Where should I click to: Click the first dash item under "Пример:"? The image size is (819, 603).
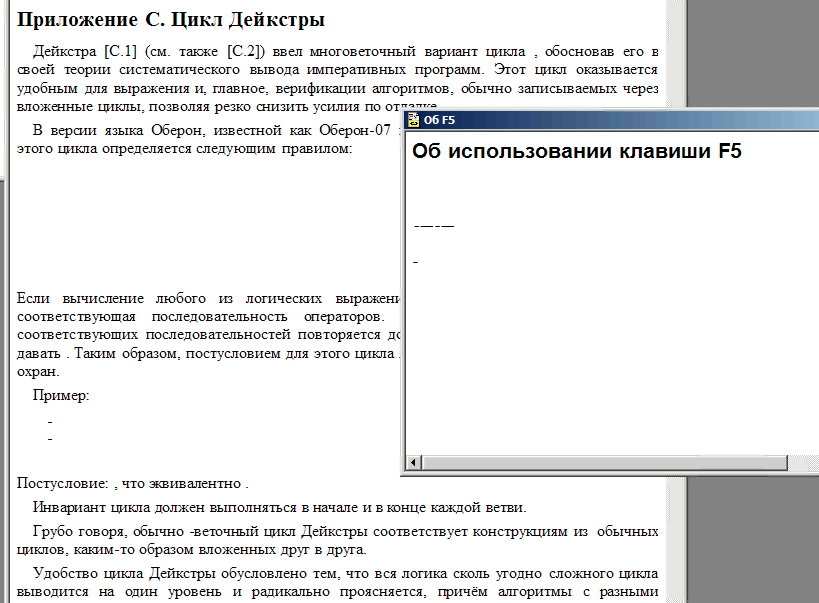50,421
